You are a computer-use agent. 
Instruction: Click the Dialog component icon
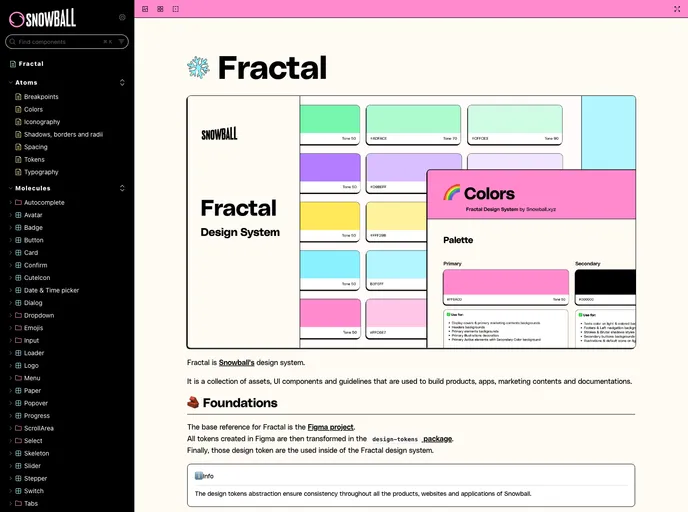coord(18,303)
